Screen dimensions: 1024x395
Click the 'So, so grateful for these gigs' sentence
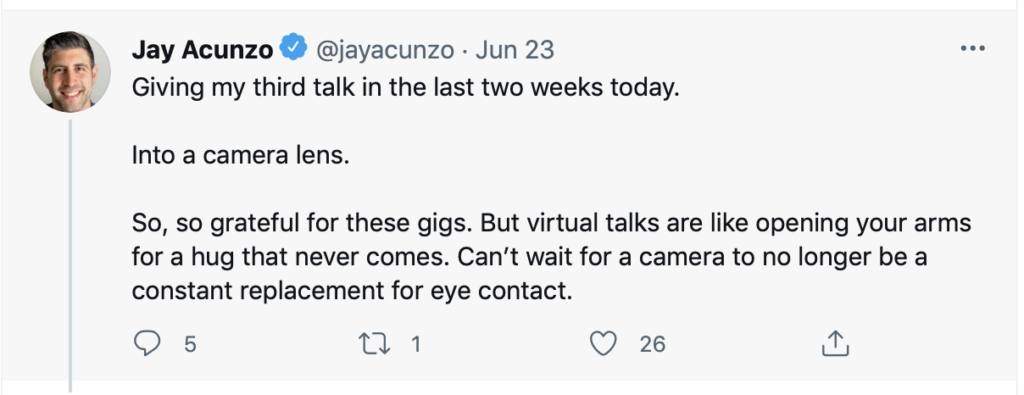303,225
